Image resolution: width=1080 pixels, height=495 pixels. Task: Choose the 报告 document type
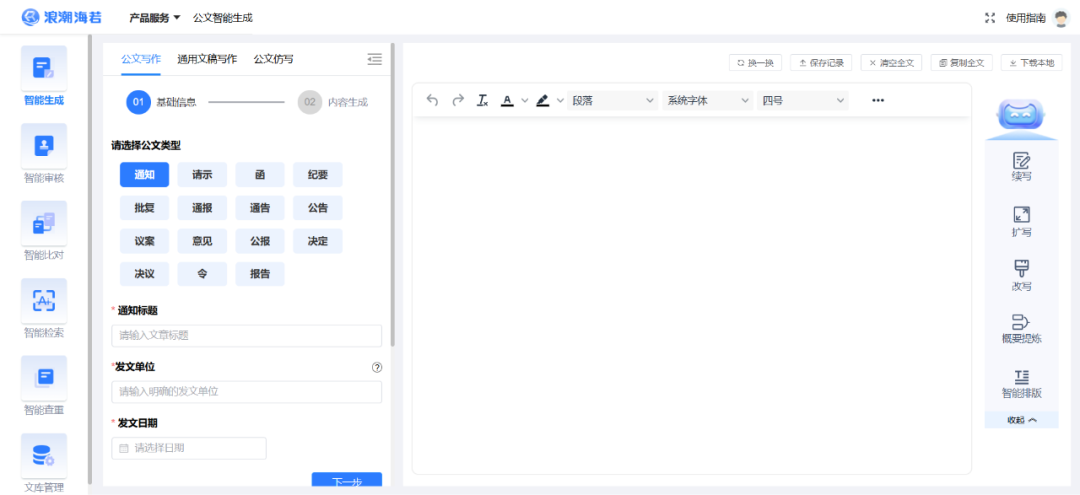coord(260,274)
